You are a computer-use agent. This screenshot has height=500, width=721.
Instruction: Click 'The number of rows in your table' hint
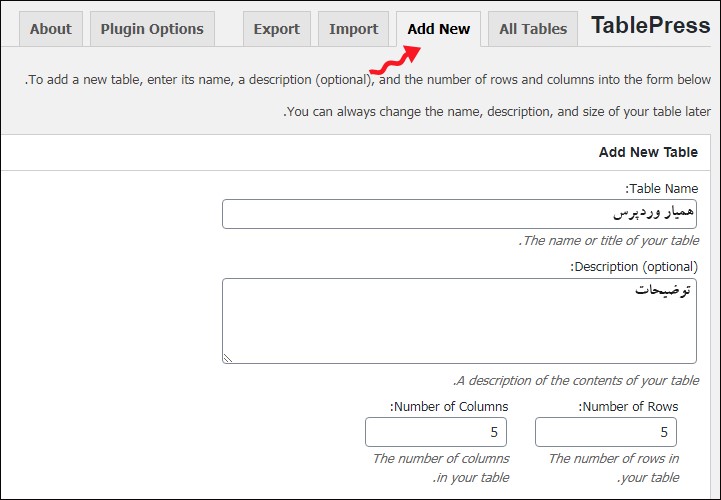point(614,468)
